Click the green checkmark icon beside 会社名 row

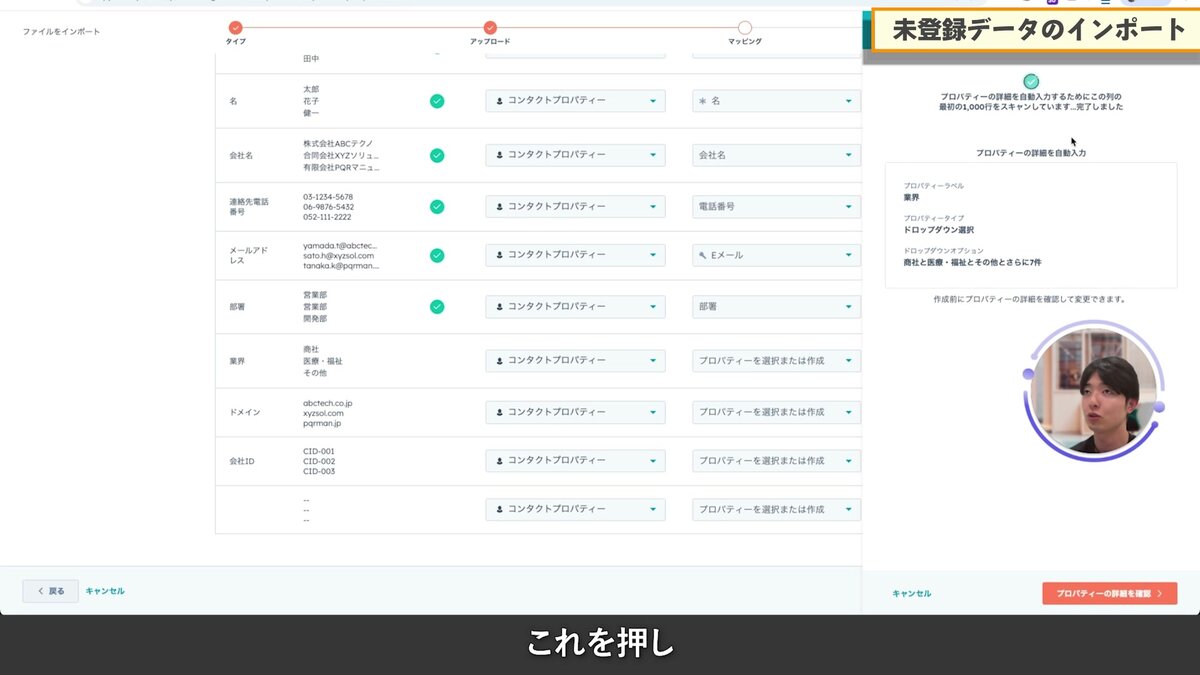437,155
